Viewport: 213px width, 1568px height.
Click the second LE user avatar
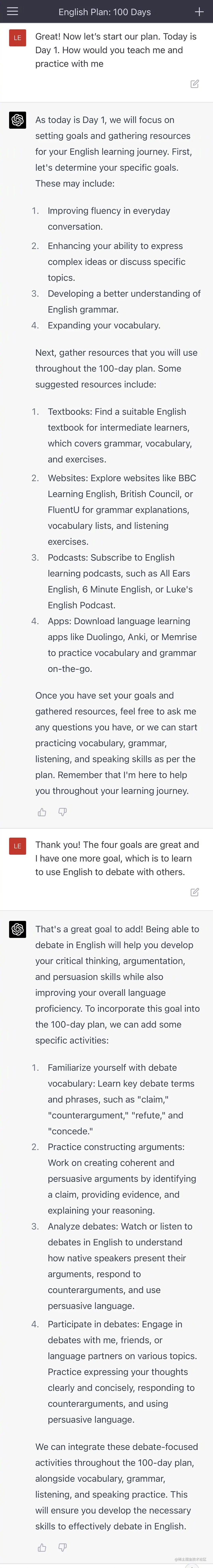[x=18, y=846]
